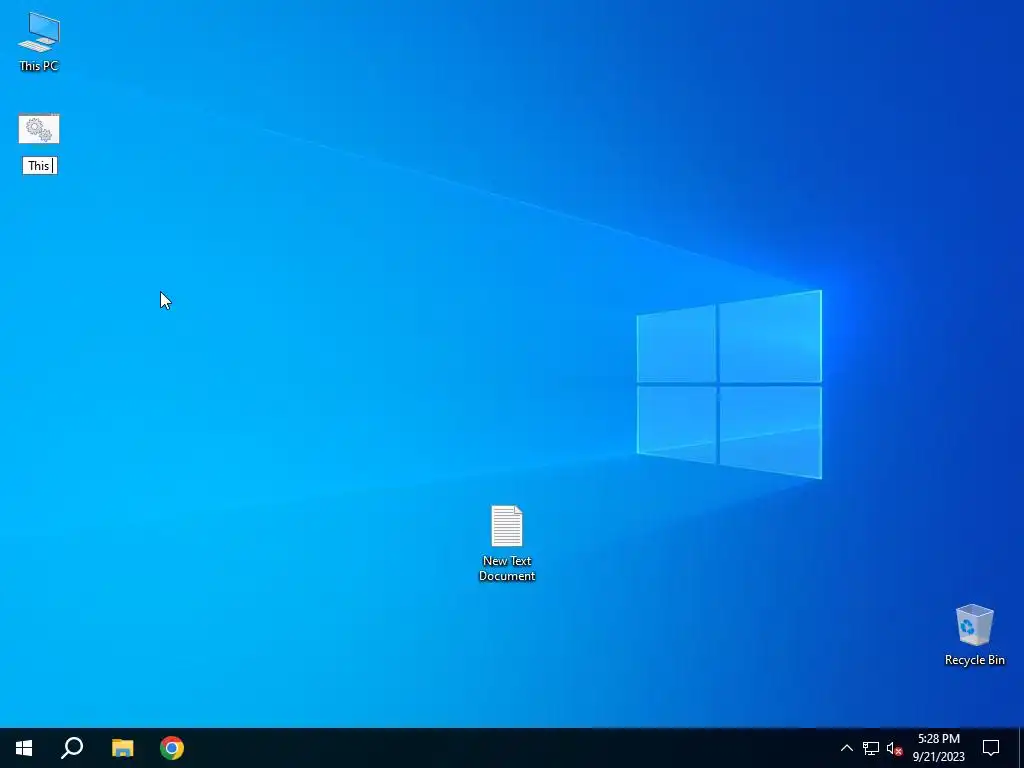Show hidden system tray icons
This screenshot has height=768, width=1024.
pos(846,748)
